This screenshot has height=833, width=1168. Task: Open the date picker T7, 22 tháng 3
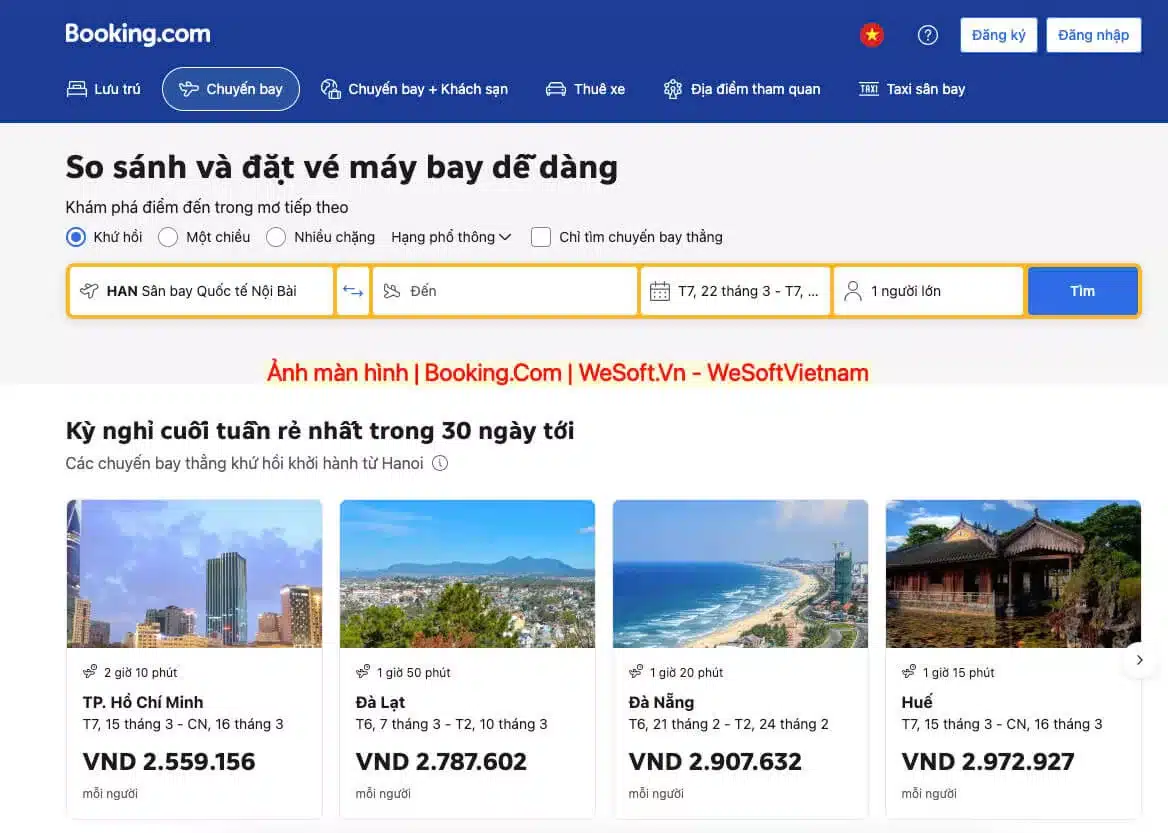735,291
